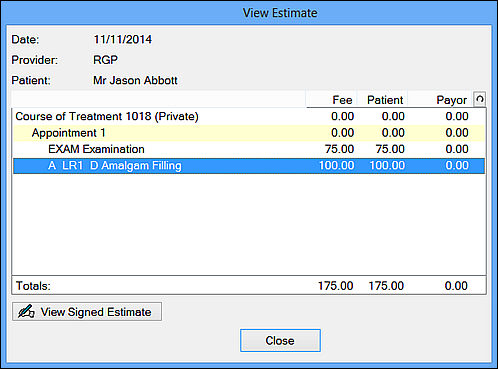Click the Patient column header
The image size is (498, 369).
[x=382, y=100]
